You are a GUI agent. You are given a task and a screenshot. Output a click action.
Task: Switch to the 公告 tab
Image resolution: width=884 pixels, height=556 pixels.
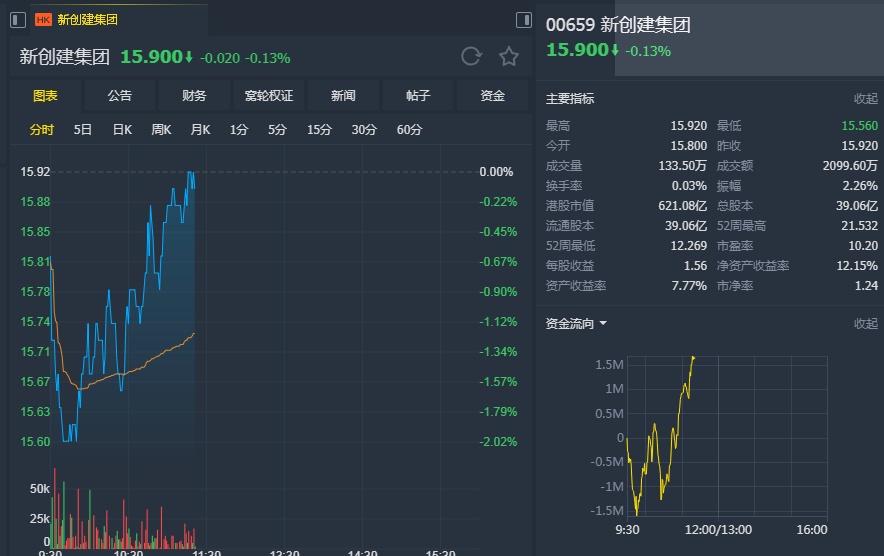click(120, 96)
